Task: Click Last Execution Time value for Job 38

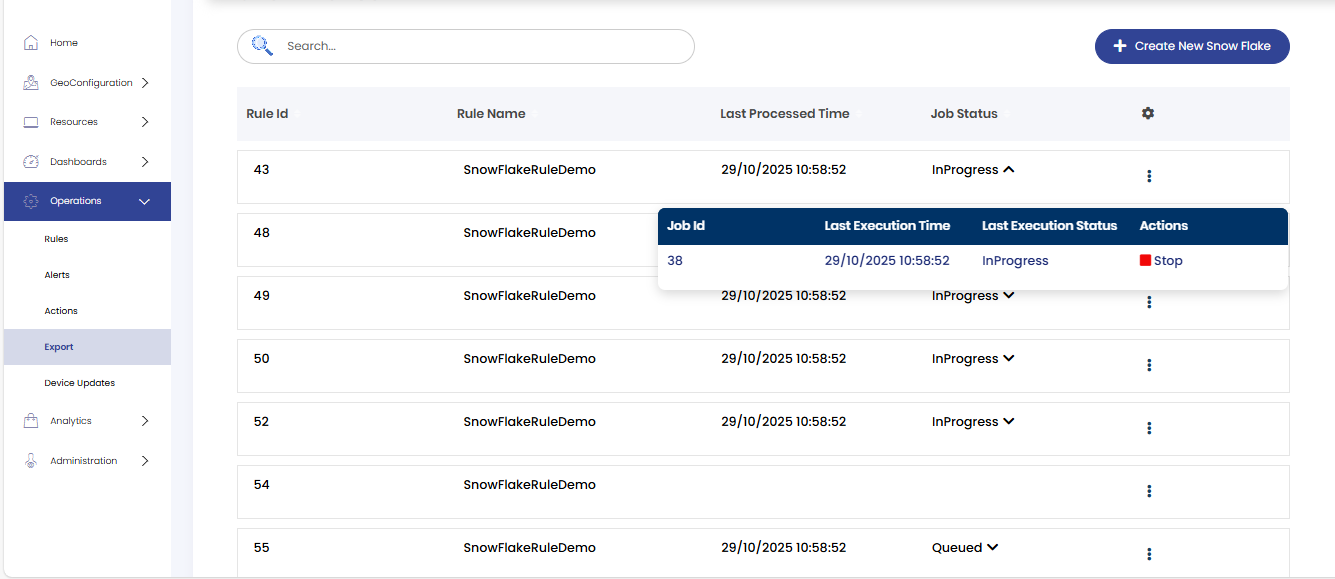Action: pyautogui.click(x=887, y=261)
